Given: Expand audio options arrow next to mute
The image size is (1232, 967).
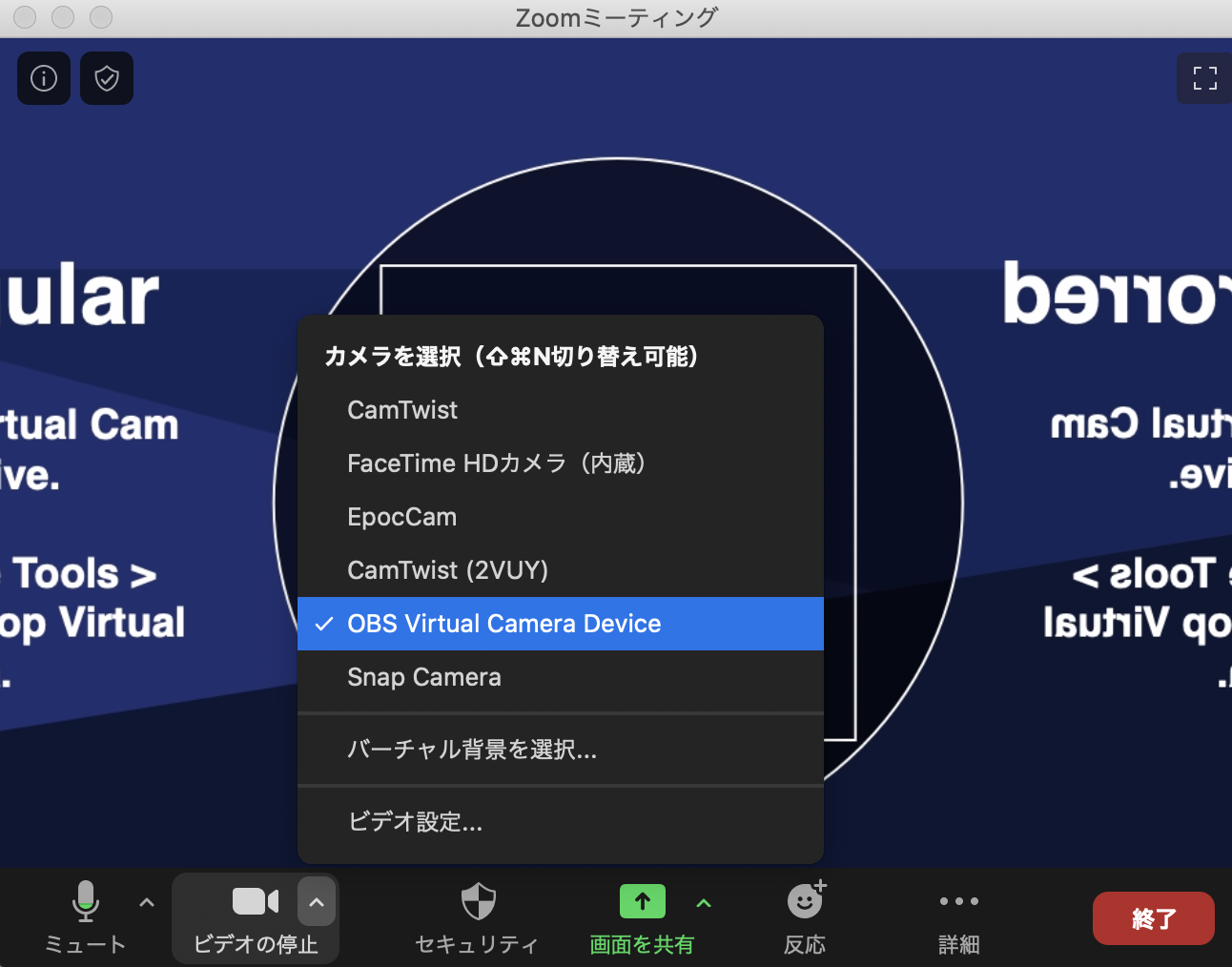Looking at the screenshot, I should point(147,902).
